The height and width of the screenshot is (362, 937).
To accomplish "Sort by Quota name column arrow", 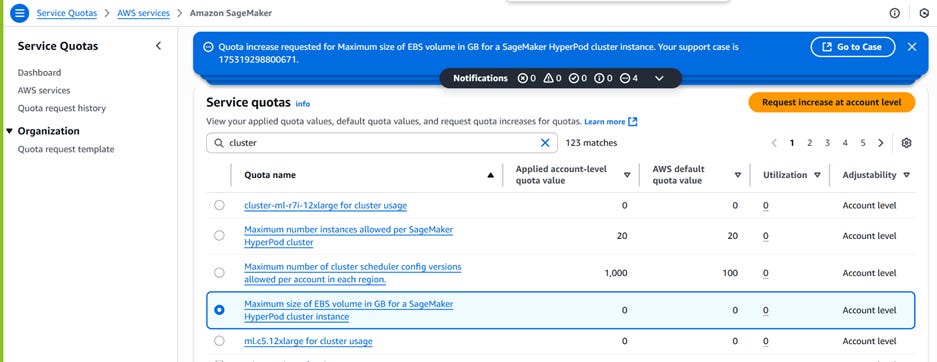I will [491, 175].
